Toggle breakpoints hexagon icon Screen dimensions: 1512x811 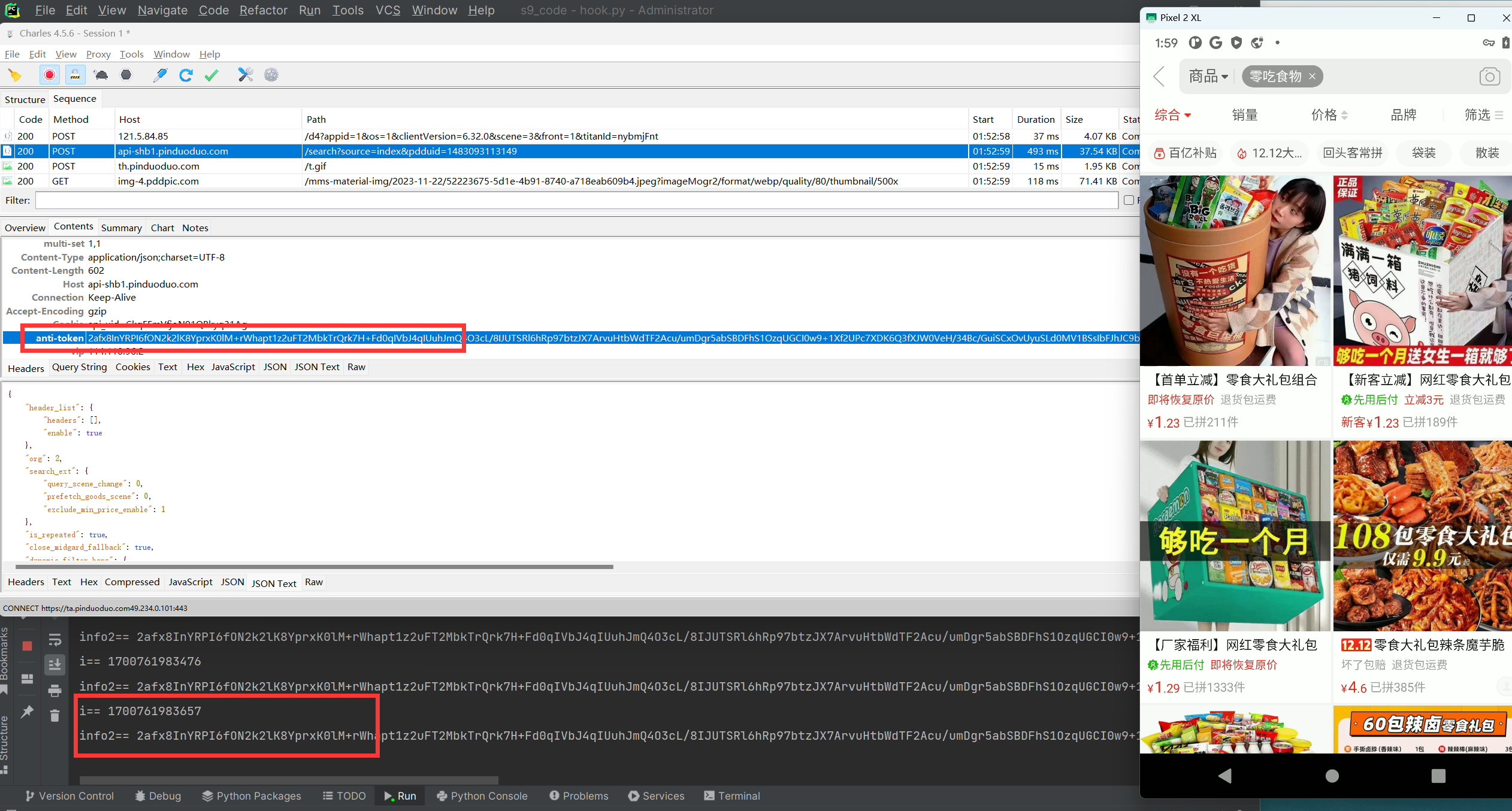[x=126, y=75]
